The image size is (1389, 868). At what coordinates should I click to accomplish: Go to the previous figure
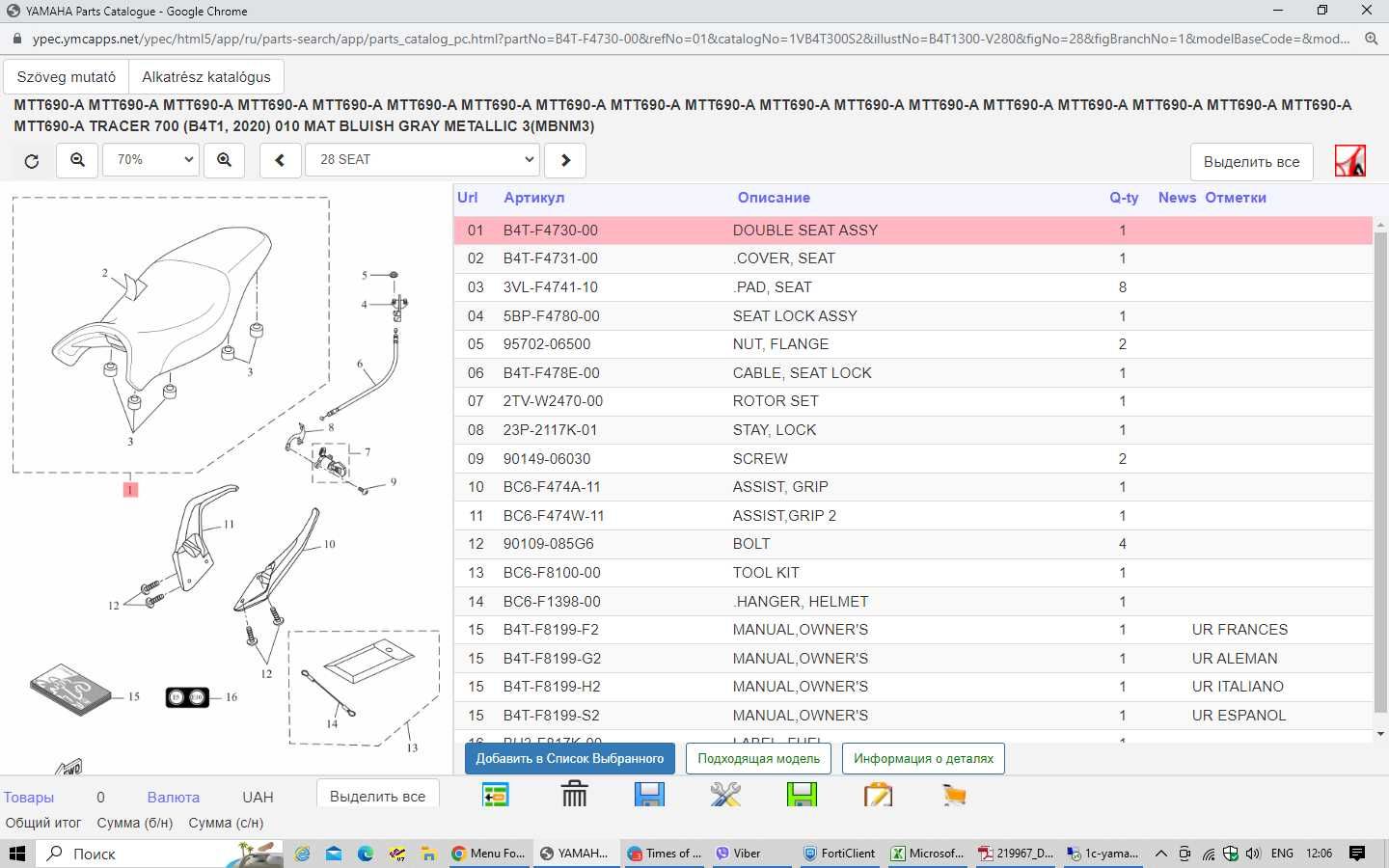click(x=280, y=160)
